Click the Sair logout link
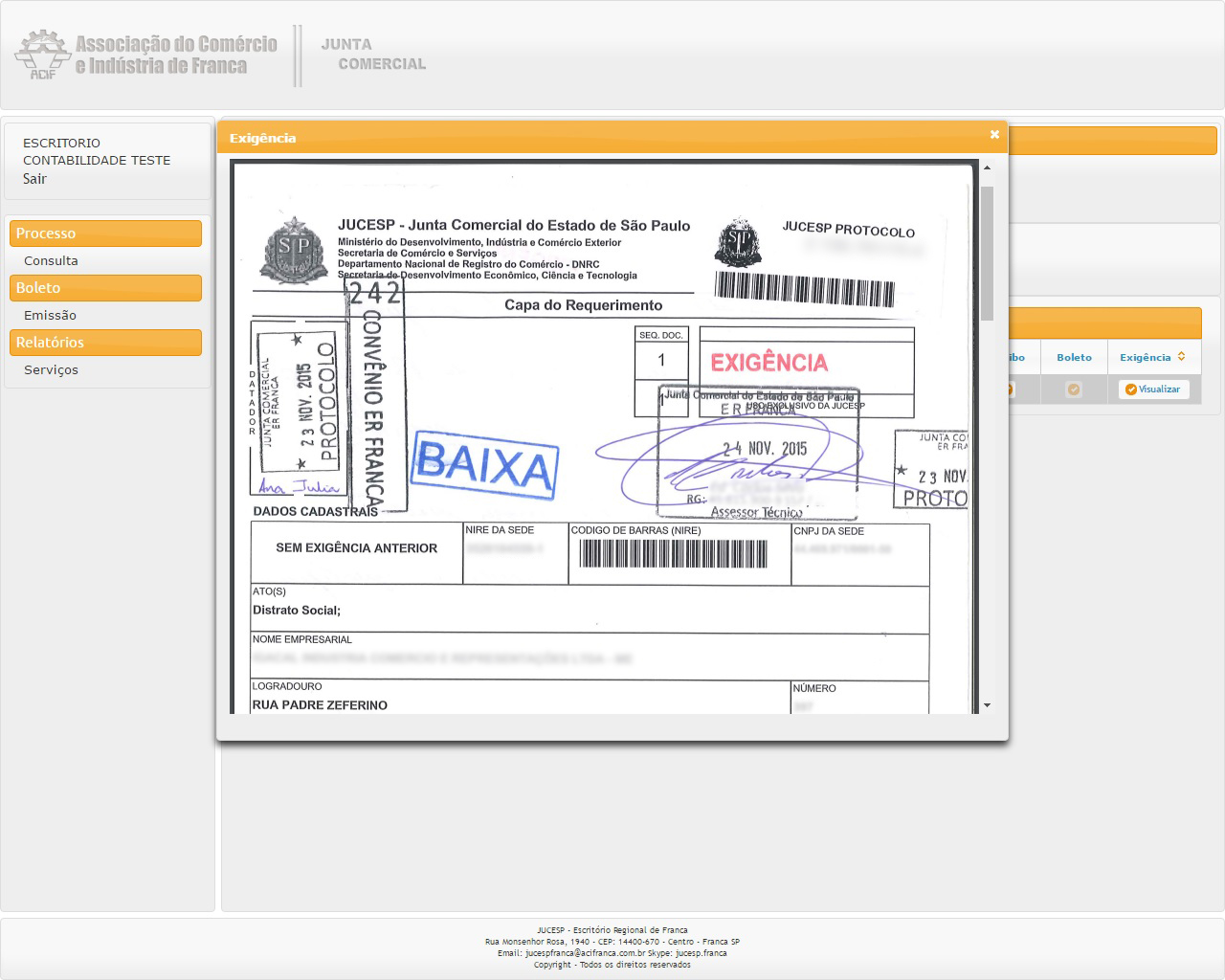The height and width of the screenshot is (980, 1225). (34, 179)
